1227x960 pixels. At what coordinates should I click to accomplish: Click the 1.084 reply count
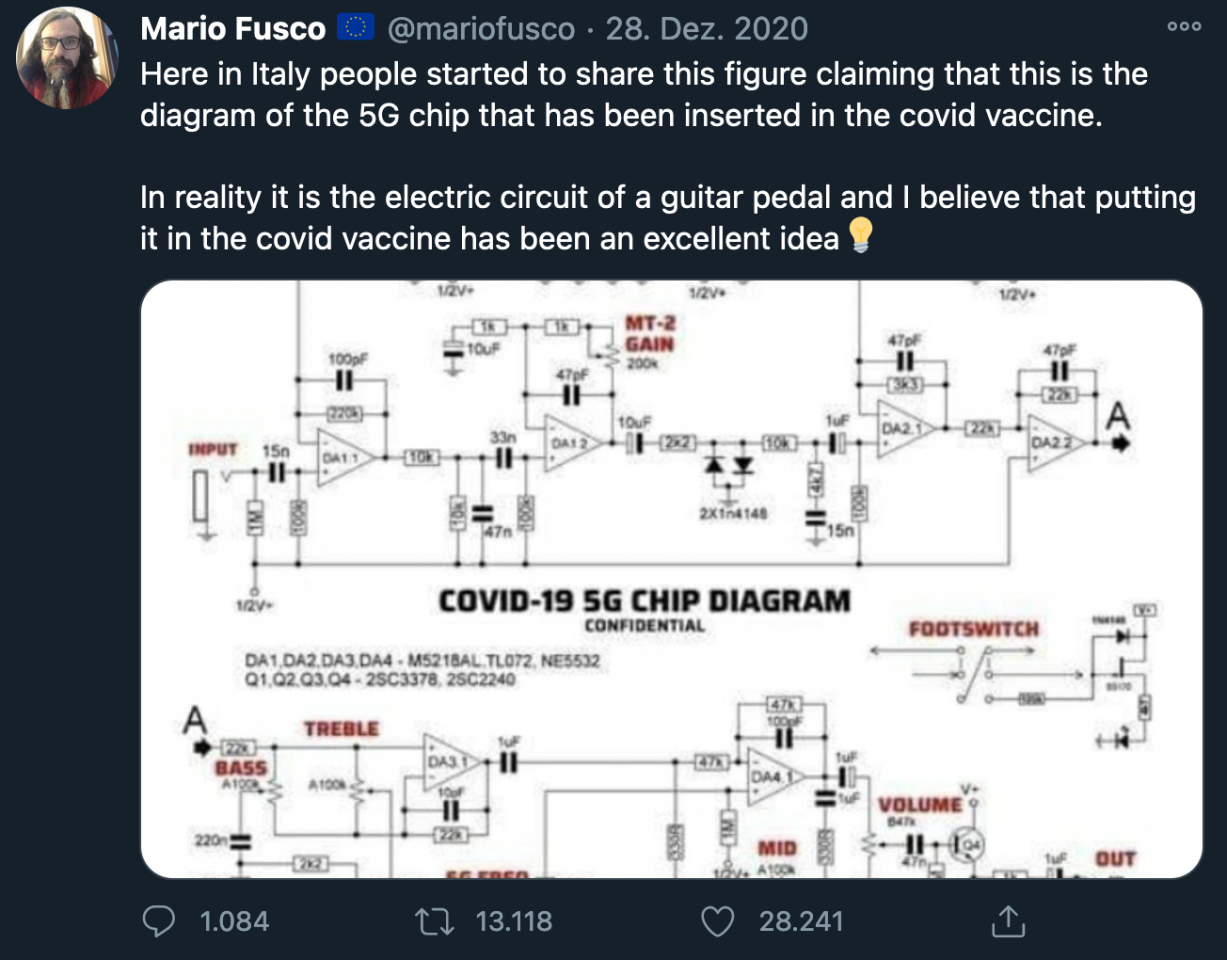point(235,921)
